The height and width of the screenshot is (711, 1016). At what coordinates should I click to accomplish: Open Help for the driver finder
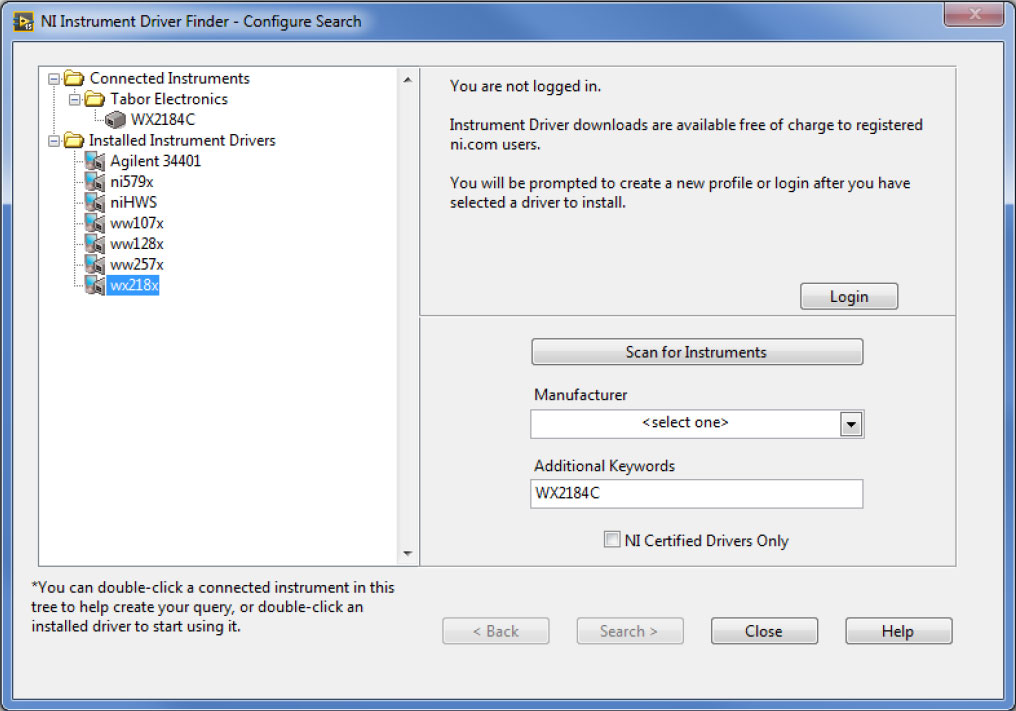click(898, 631)
